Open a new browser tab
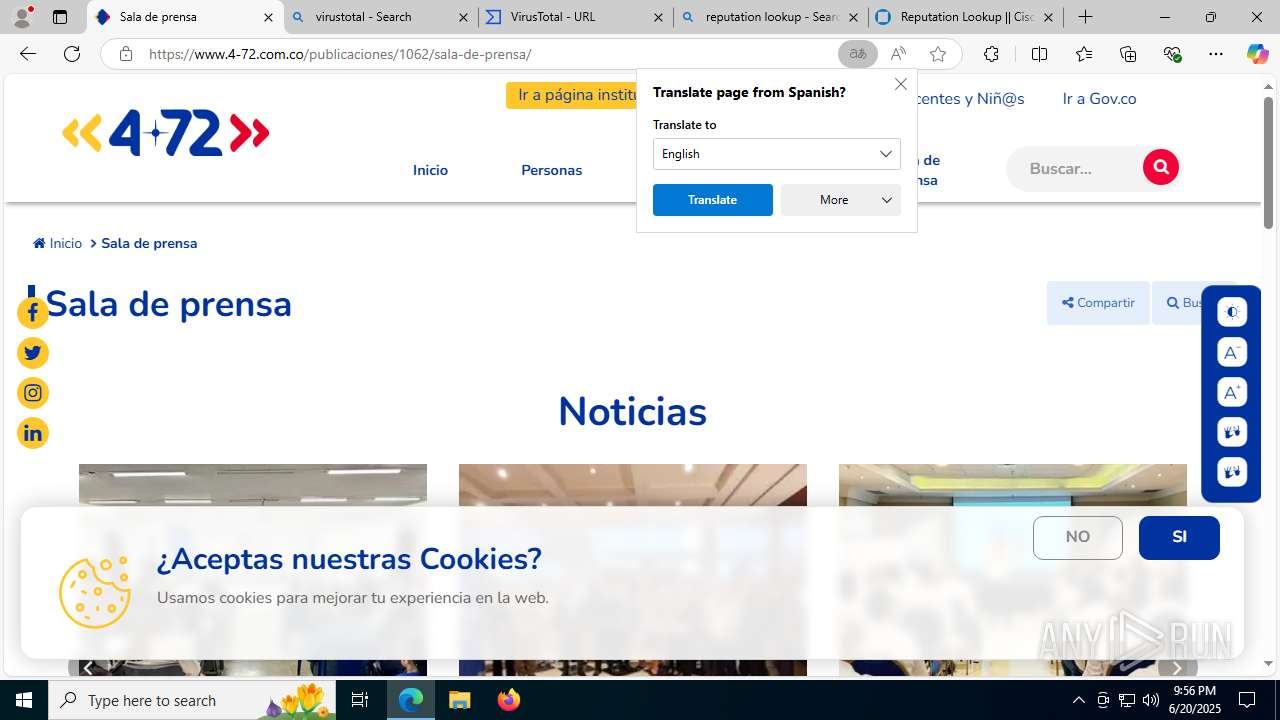 (x=1085, y=17)
